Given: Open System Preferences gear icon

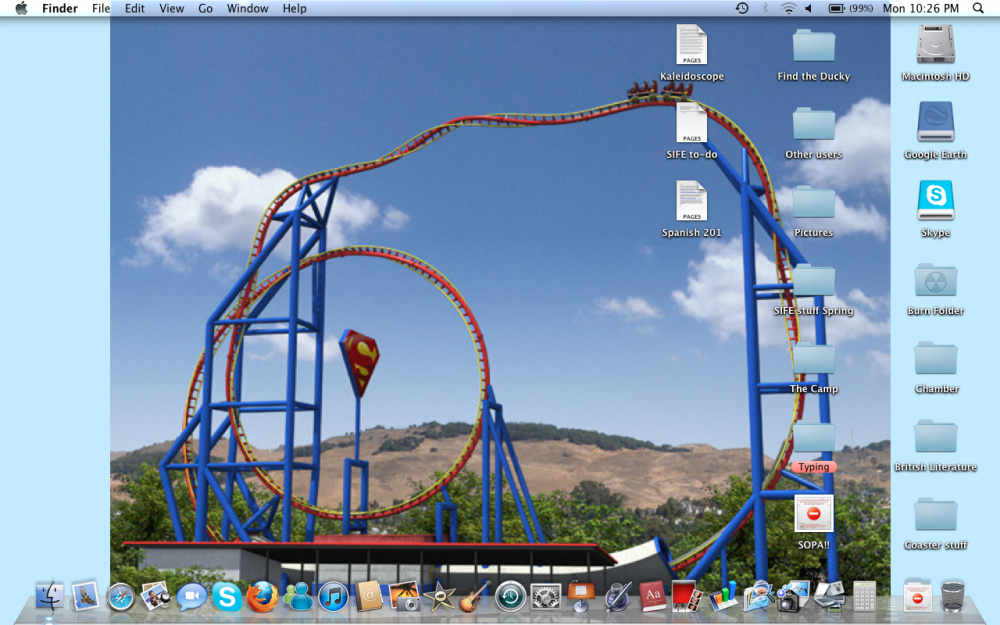Looking at the screenshot, I should 545,596.
